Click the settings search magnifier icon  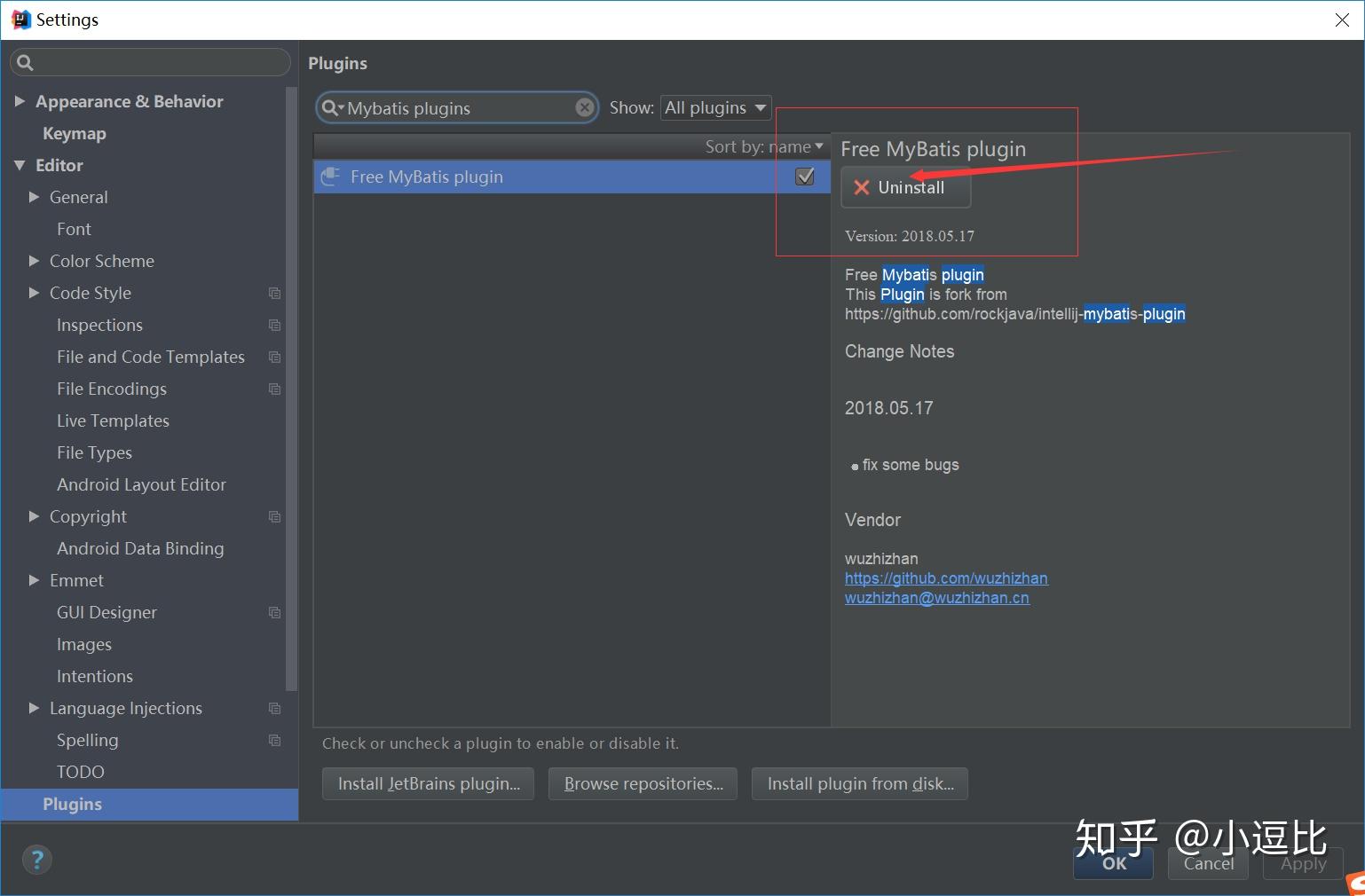tap(25, 62)
